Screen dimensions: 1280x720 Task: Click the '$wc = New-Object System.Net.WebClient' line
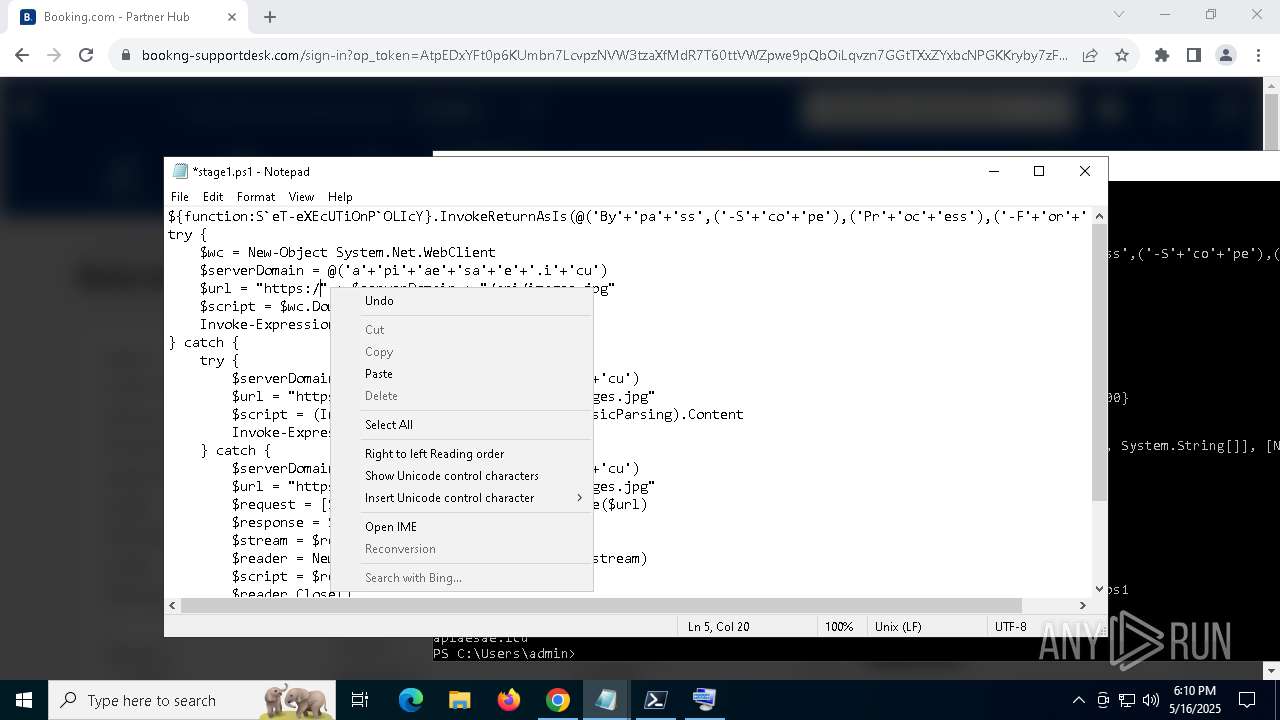pos(347,252)
